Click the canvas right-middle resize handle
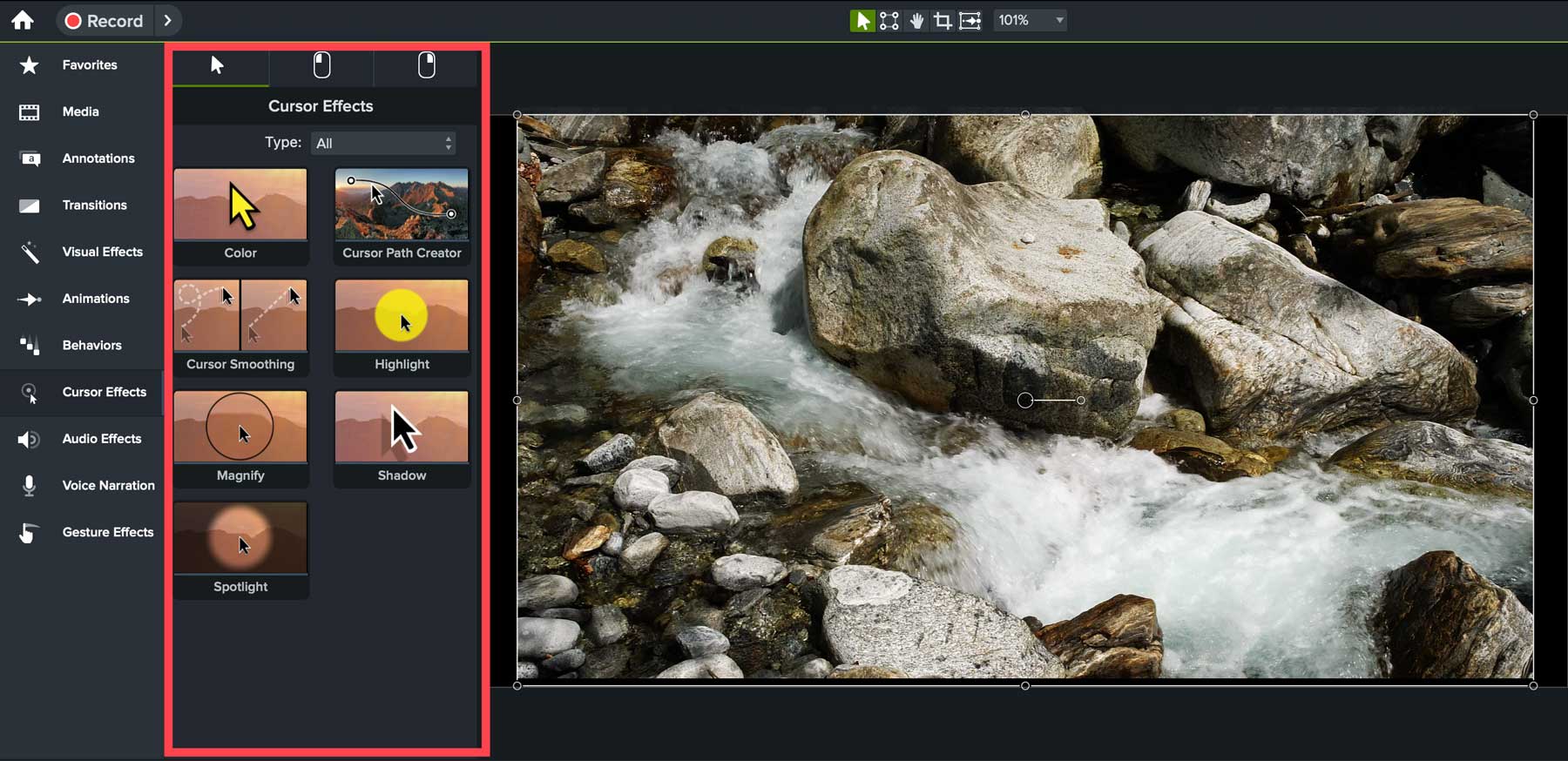Screen dimensions: 1568x761 tap(1533, 401)
